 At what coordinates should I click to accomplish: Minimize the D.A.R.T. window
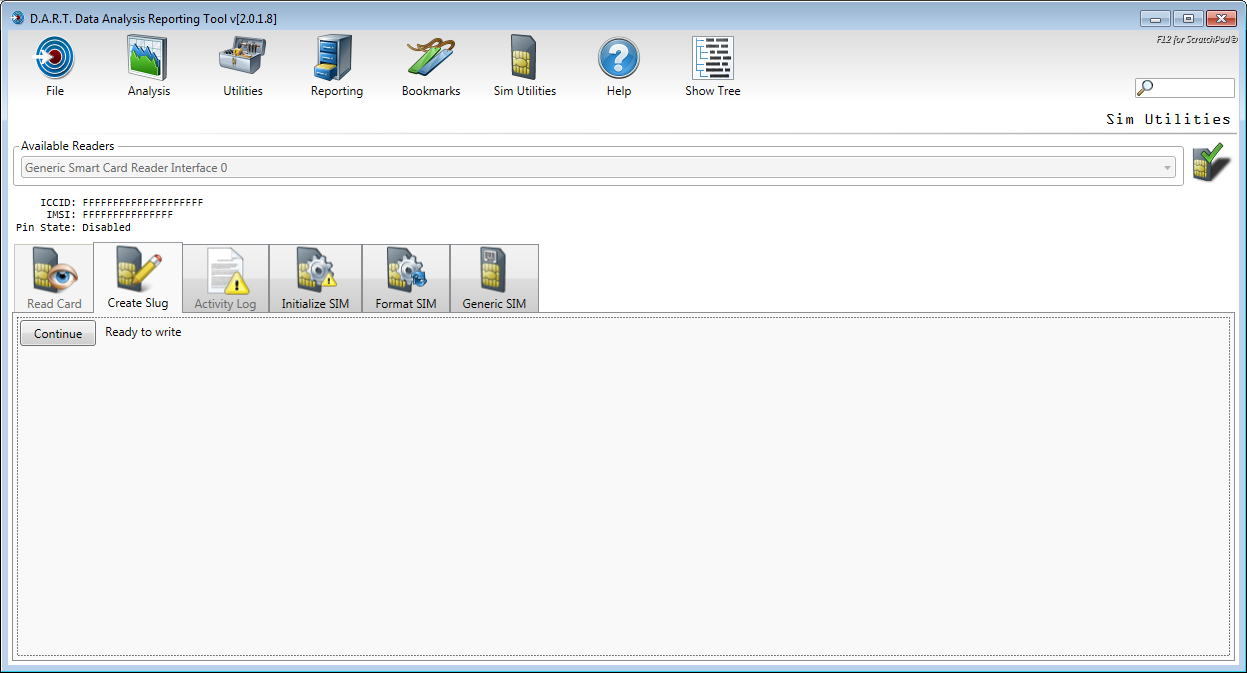click(x=1155, y=18)
